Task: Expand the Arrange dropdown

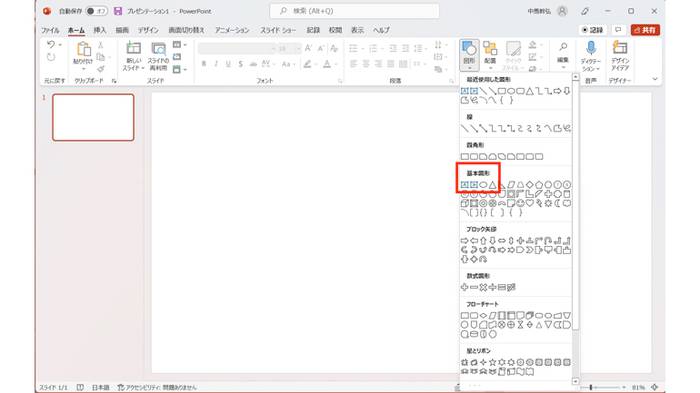Action: (490, 55)
